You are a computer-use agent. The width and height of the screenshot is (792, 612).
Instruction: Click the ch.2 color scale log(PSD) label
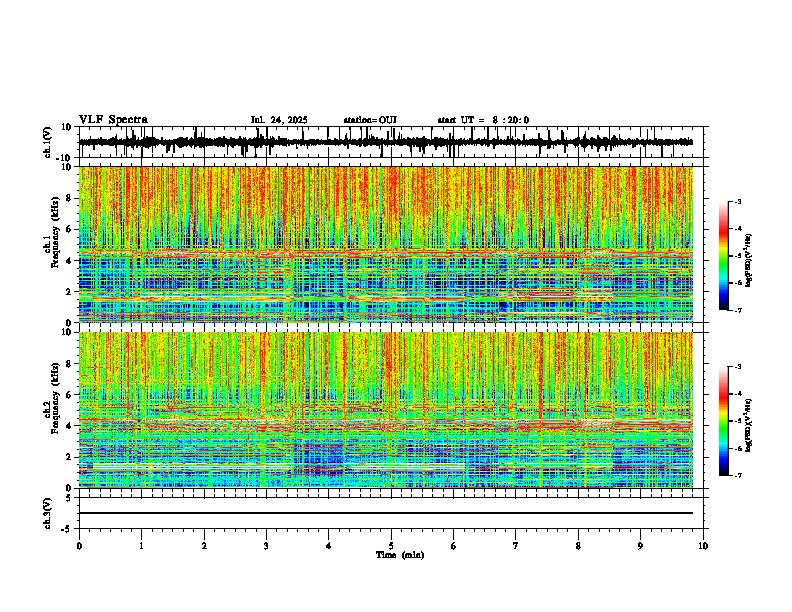pyautogui.click(x=748, y=425)
